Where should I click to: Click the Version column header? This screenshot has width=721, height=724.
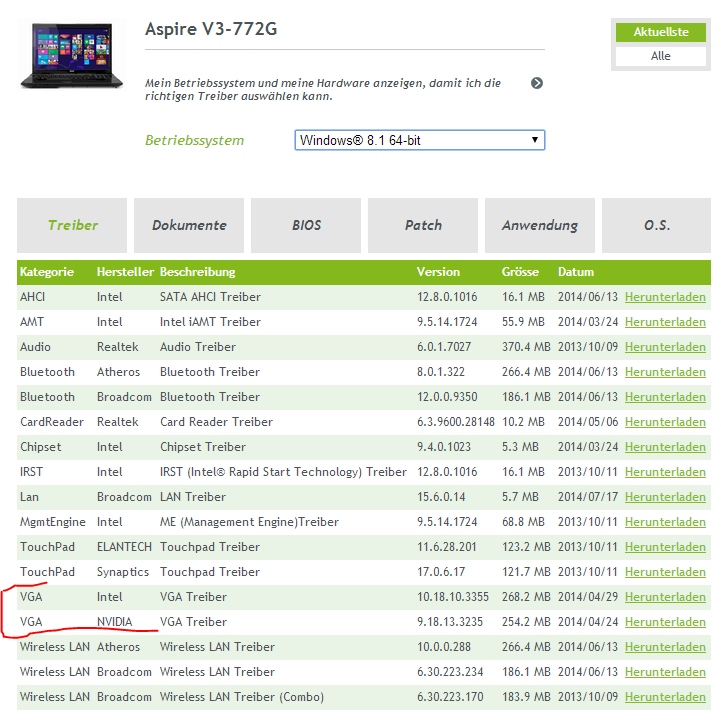(x=438, y=272)
